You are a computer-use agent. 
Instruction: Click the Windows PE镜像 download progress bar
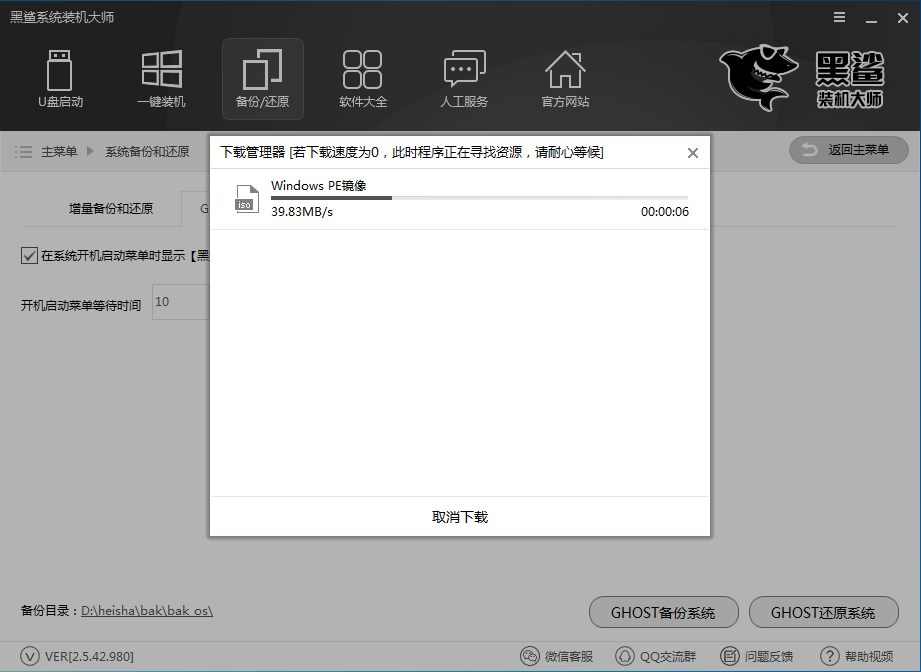pyautogui.click(x=480, y=198)
